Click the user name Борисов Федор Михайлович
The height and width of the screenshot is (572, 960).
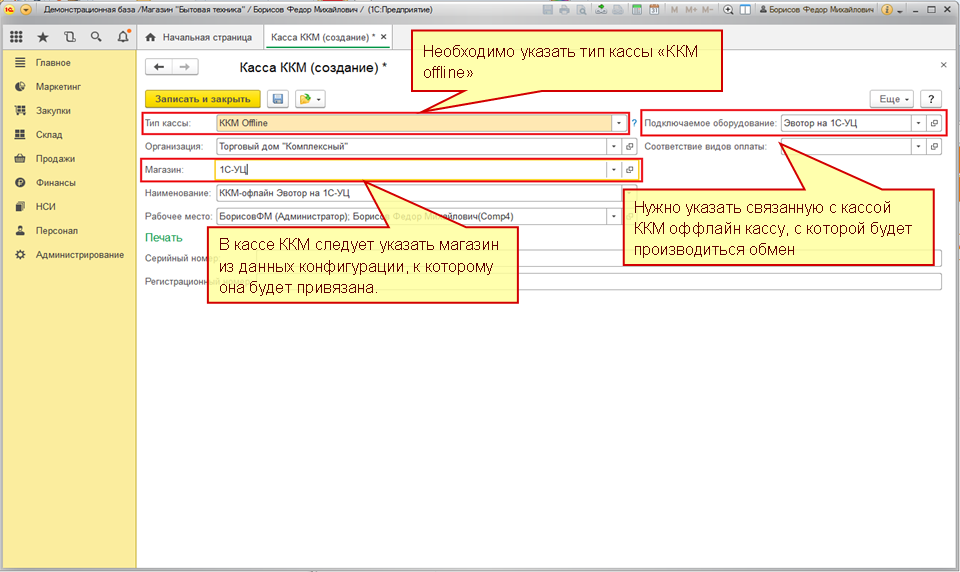pos(817,10)
